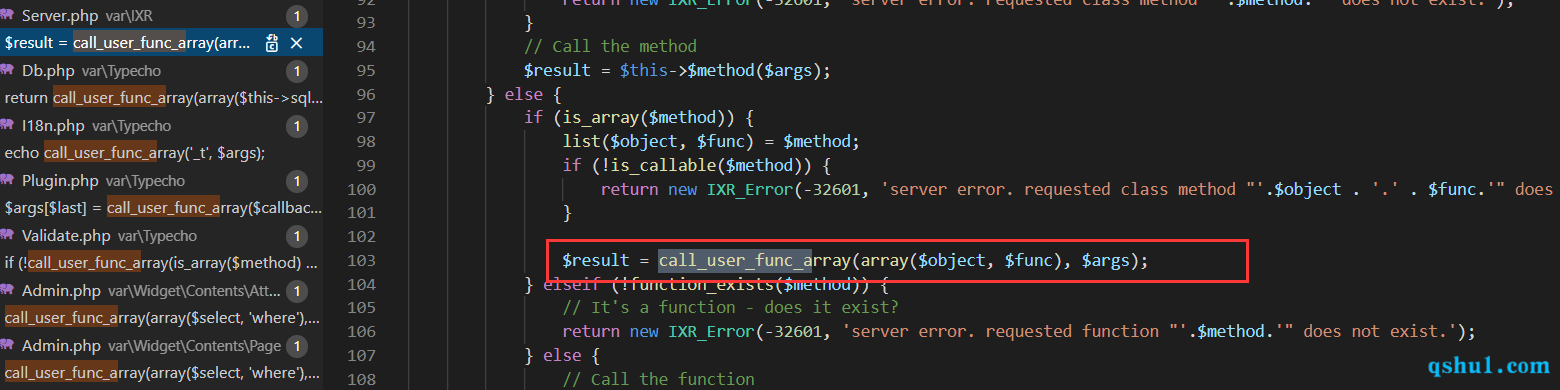Open the Plugin.php file entry

[161, 181]
